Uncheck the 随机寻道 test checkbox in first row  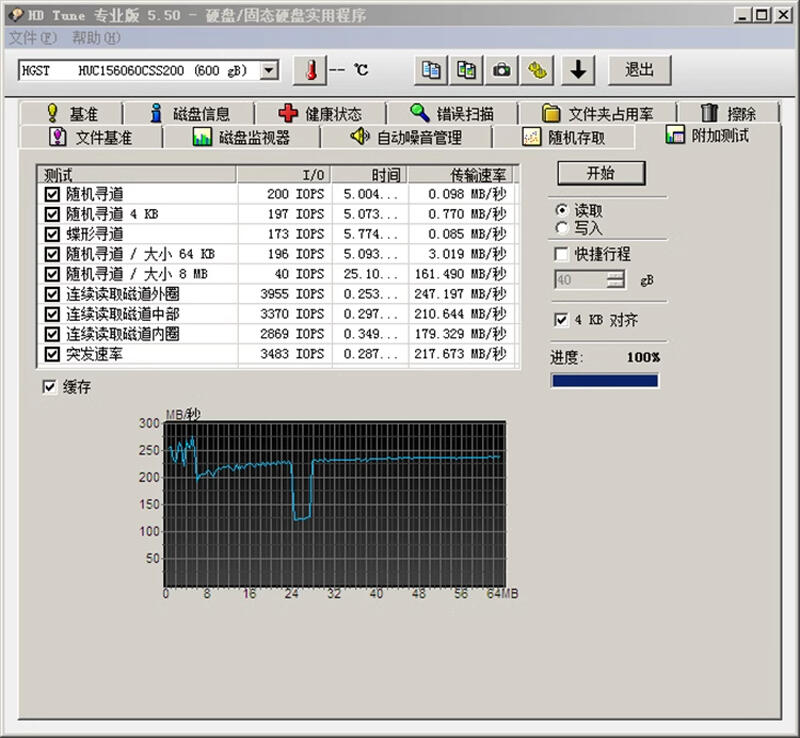point(52,194)
